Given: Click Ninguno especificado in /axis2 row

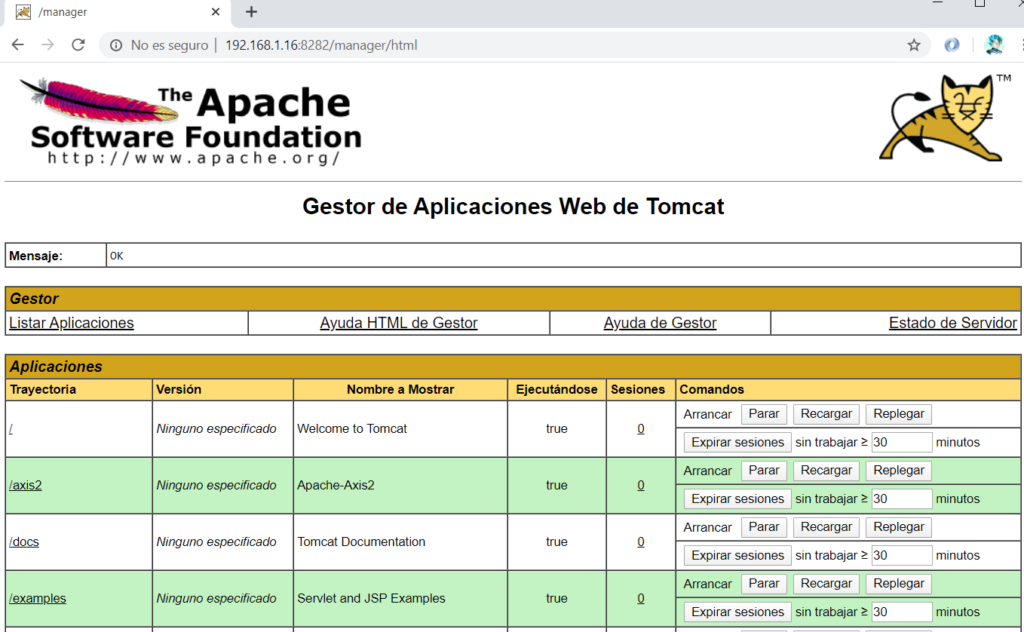Looking at the screenshot, I should [216, 485].
